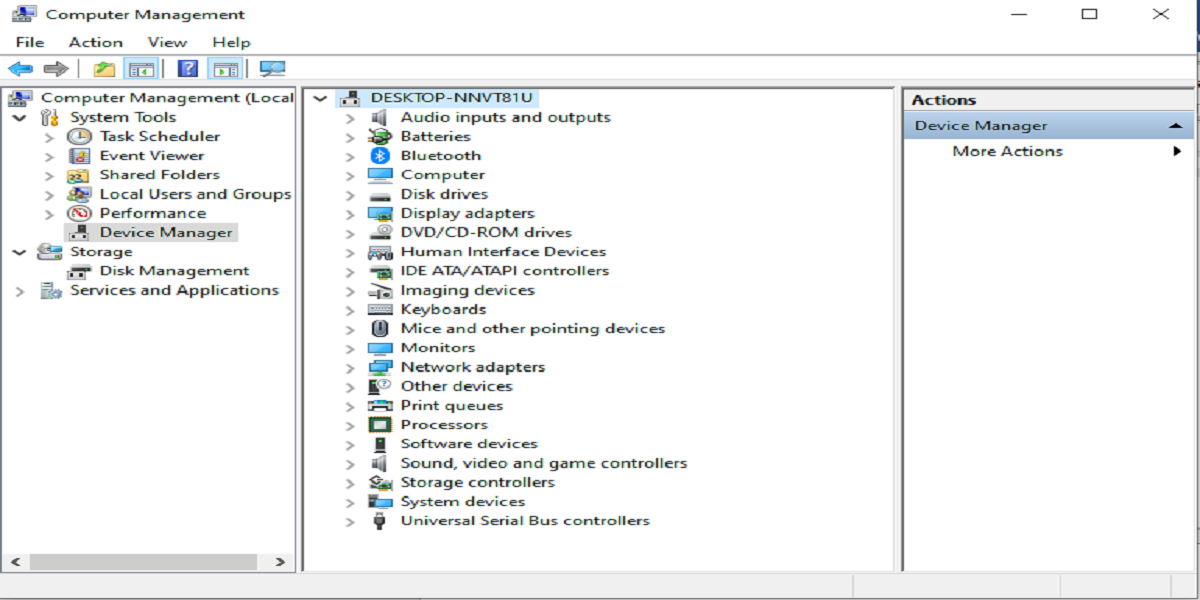Click the Help question-mark toolbar icon
The height and width of the screenshot is (600, 1200).
pyautogui.click(x=187, y=69)
